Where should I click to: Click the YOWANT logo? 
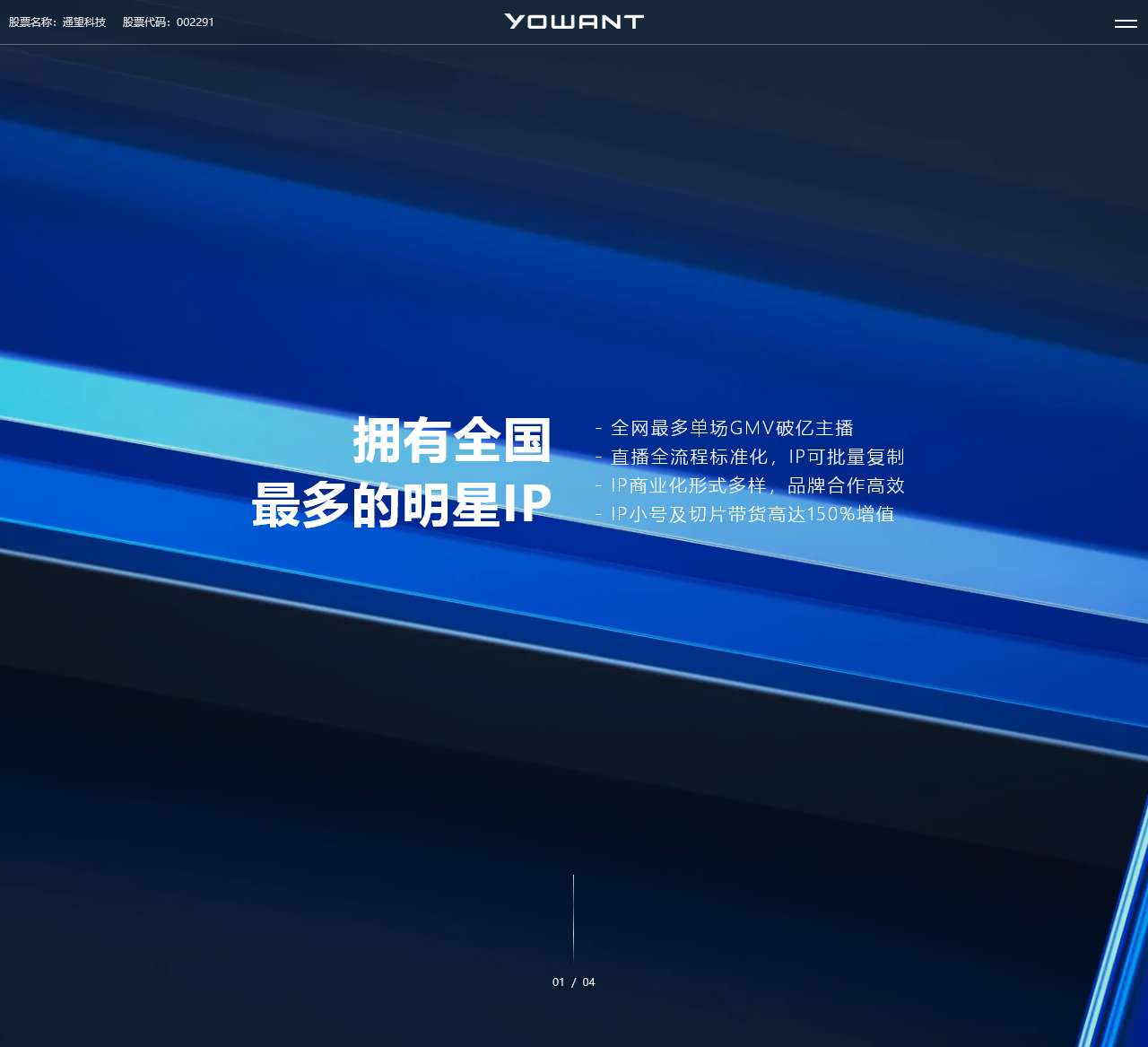(x=574, y=22)
